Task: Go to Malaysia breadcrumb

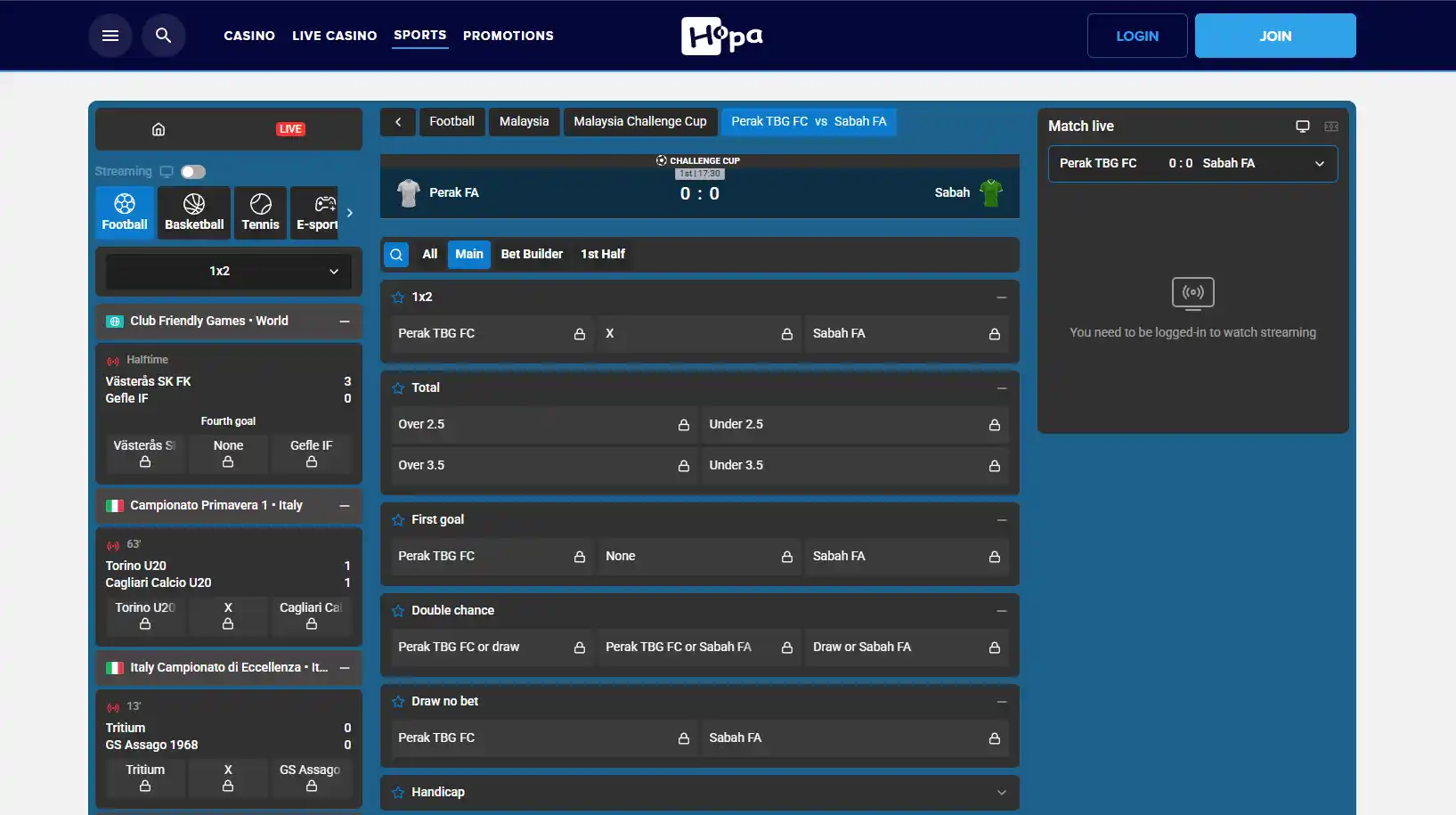Action: [x=524, y=122]
